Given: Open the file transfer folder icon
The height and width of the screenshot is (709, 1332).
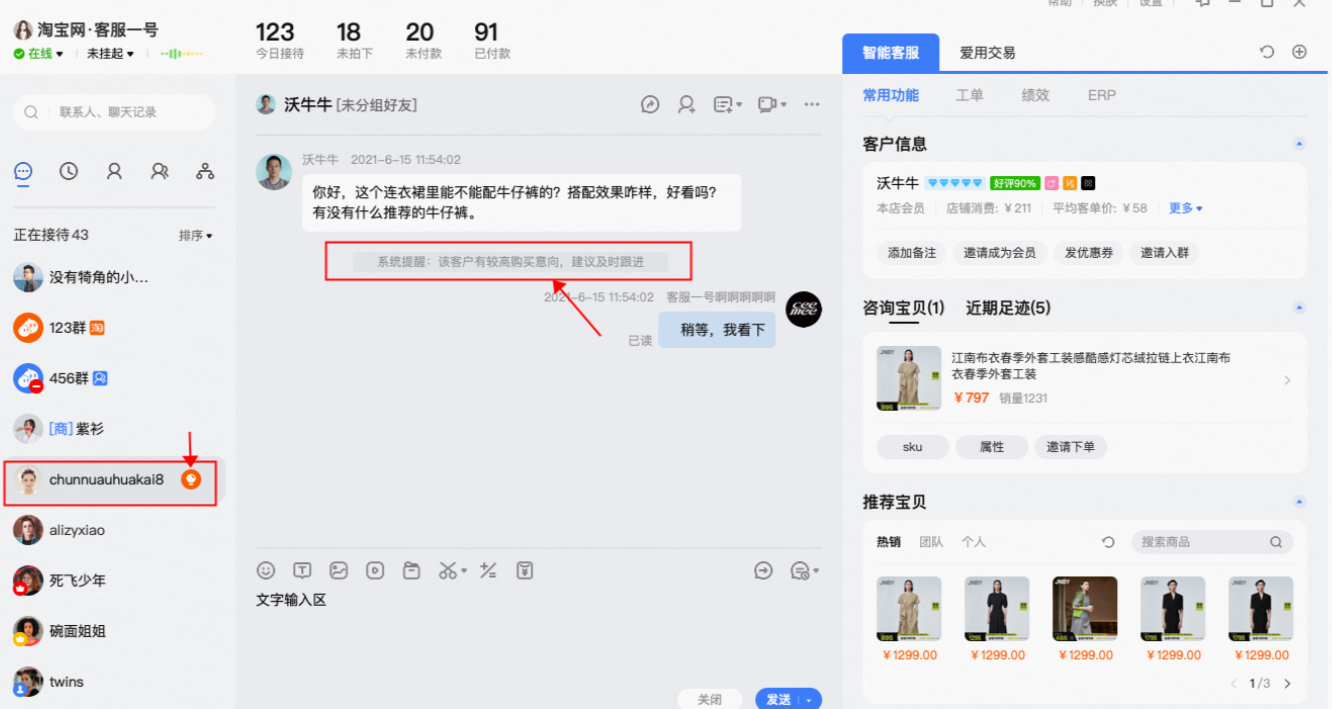Looking at the screenshot, I should [x=411, y=570].
